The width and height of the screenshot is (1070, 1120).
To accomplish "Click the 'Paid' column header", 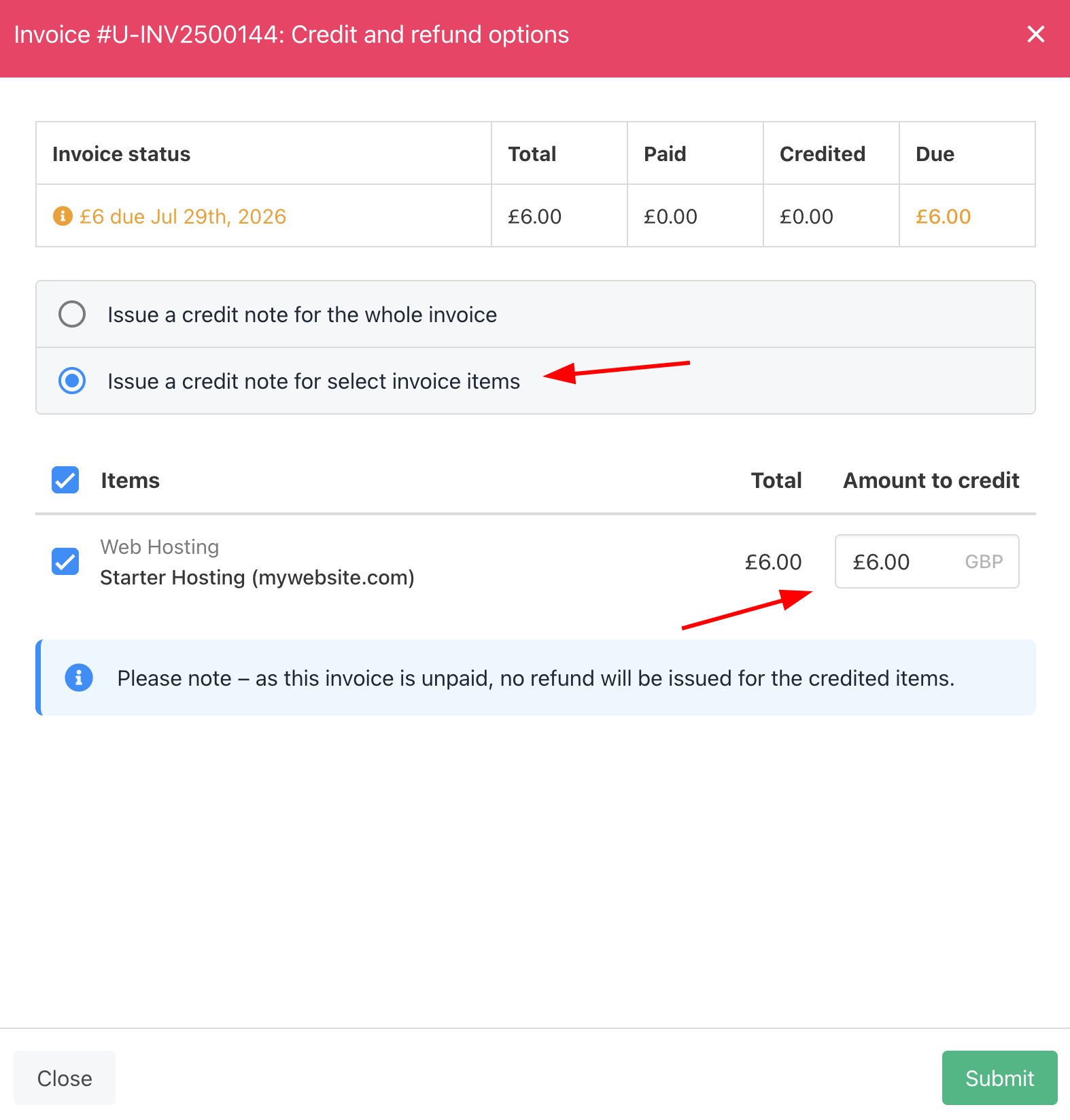I will coord(665,154).
